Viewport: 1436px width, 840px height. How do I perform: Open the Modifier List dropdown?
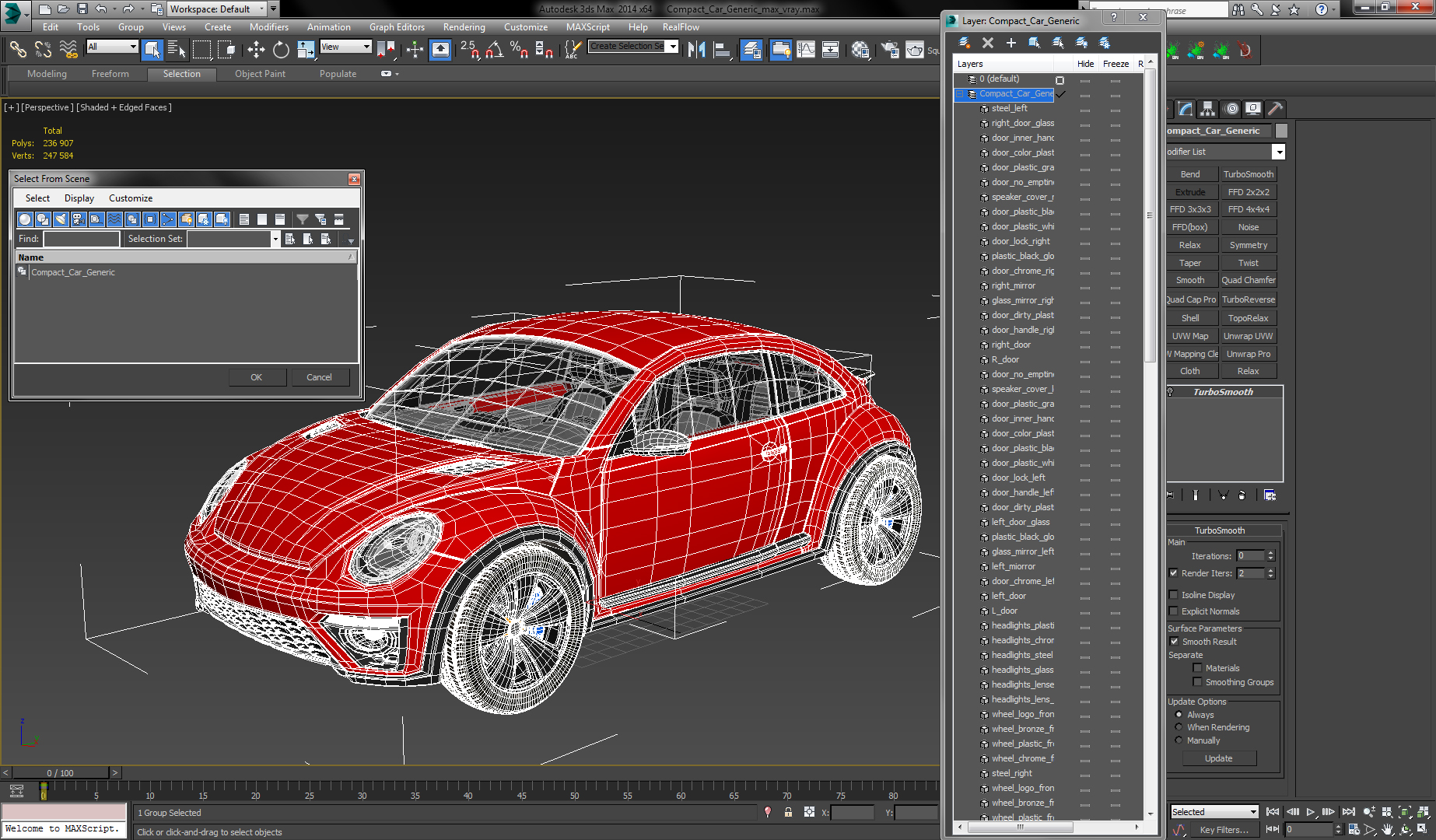pyautogui.click(x=1278, y=152)
